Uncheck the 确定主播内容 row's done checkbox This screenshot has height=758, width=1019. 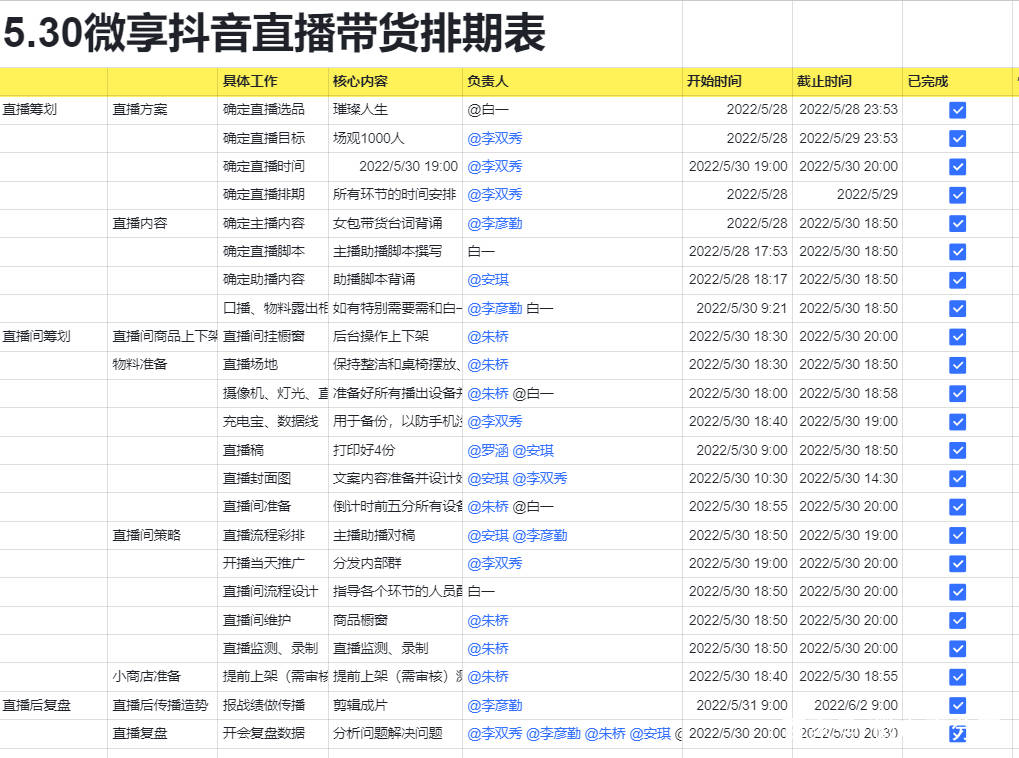957,224
